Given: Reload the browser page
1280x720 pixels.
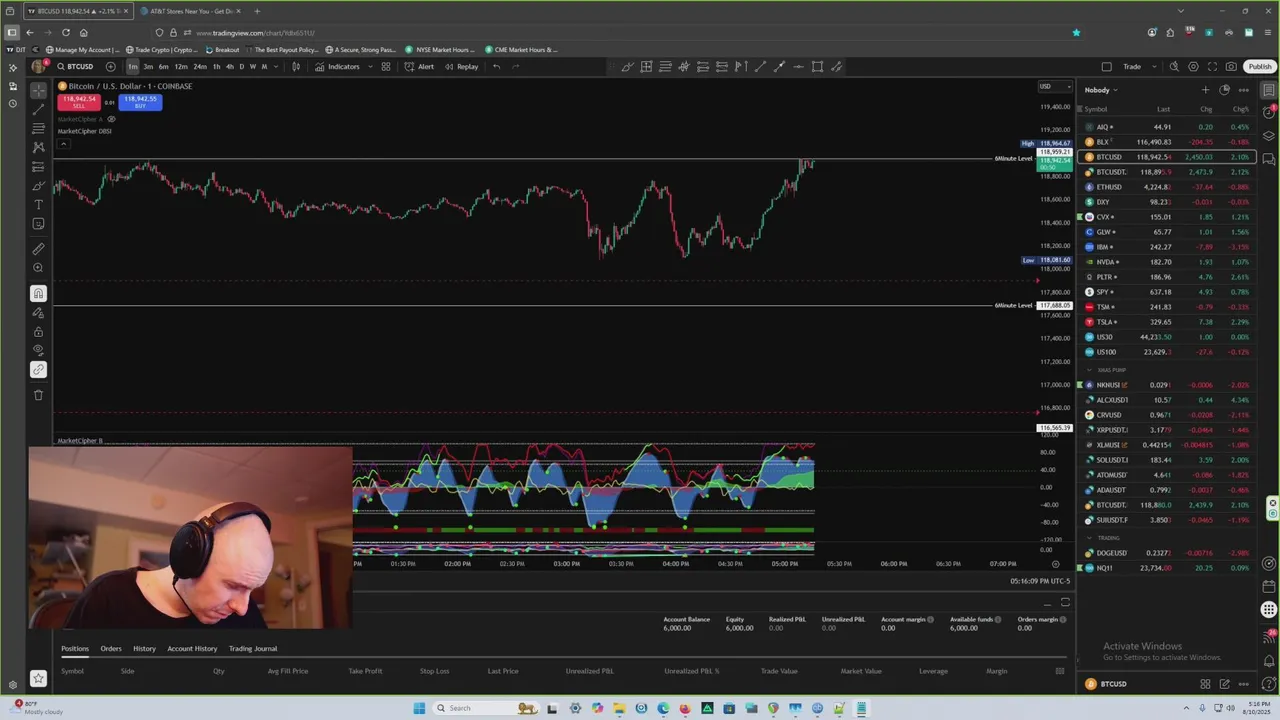Looking at the screenshot, I should (66, 32).
